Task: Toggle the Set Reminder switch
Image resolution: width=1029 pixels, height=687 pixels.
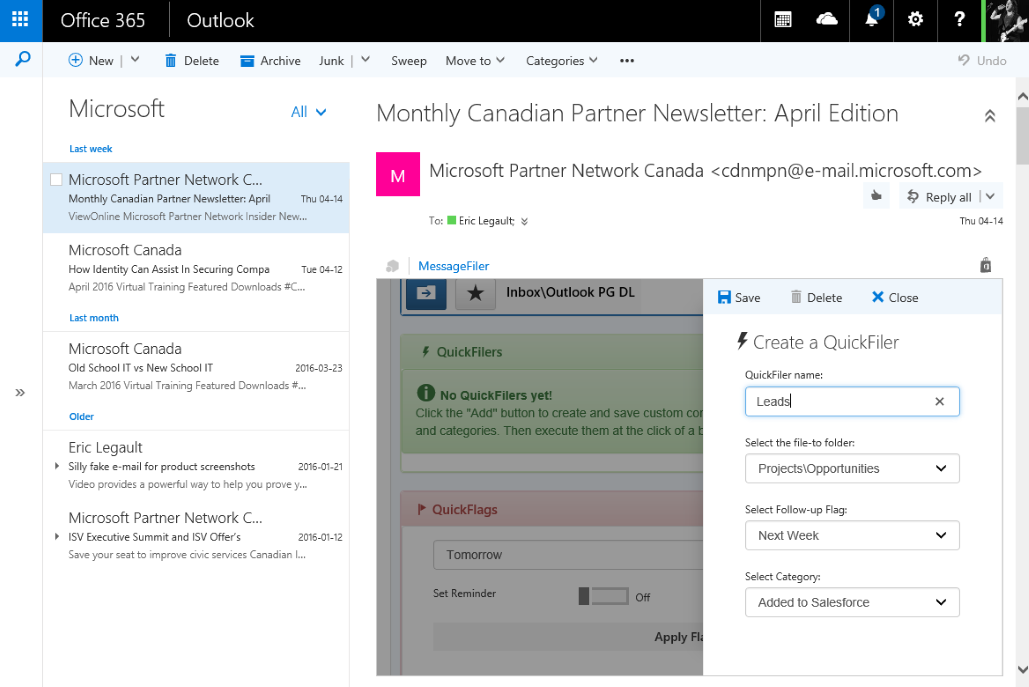Action: click(603, 596)
